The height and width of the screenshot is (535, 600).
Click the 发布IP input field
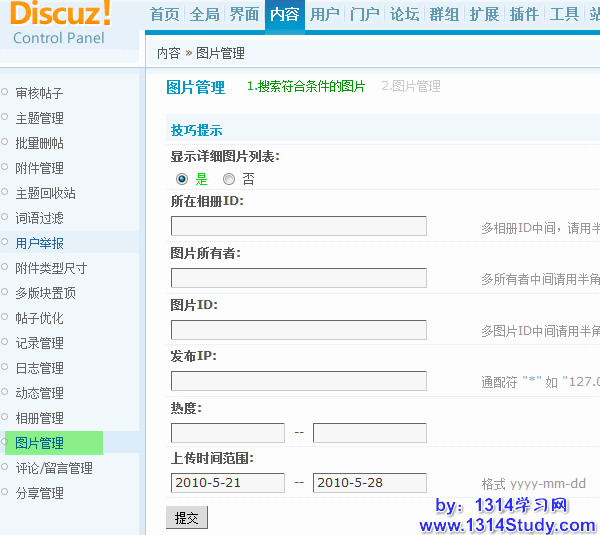[298, 381]
